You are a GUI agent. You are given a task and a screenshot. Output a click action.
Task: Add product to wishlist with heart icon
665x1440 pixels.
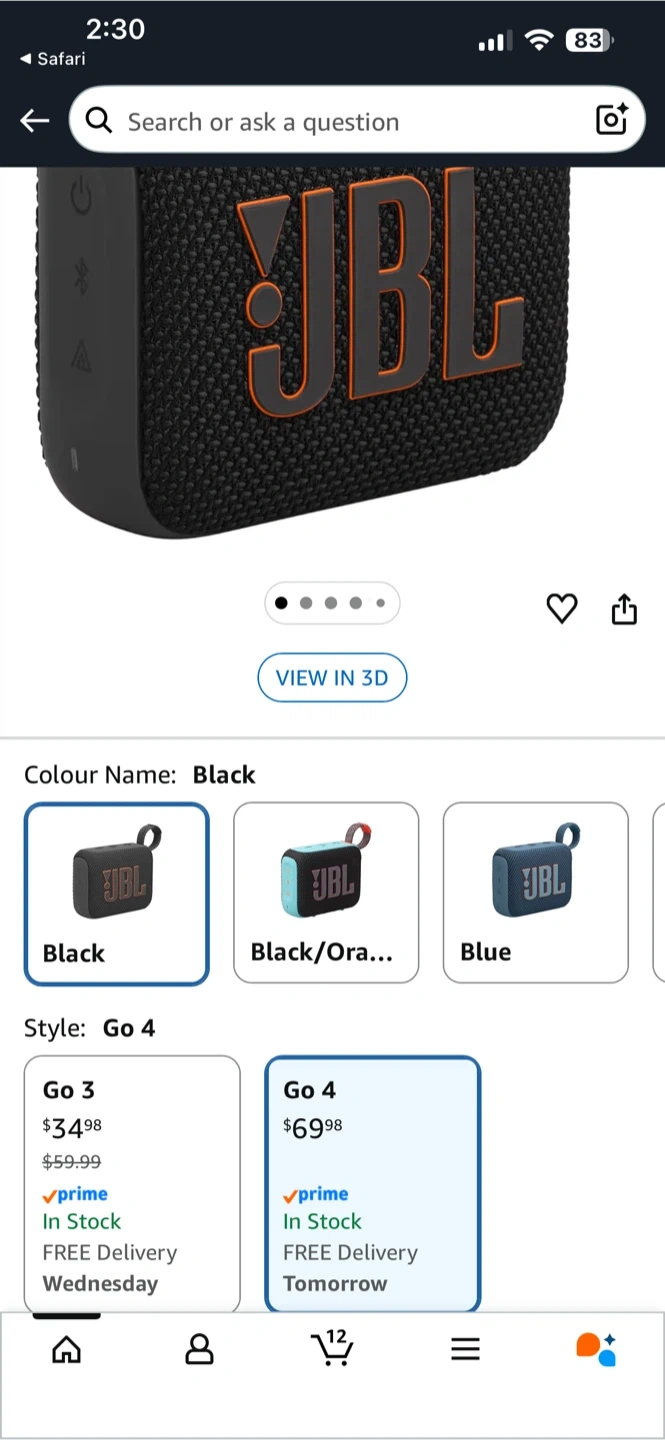(562, 608)
